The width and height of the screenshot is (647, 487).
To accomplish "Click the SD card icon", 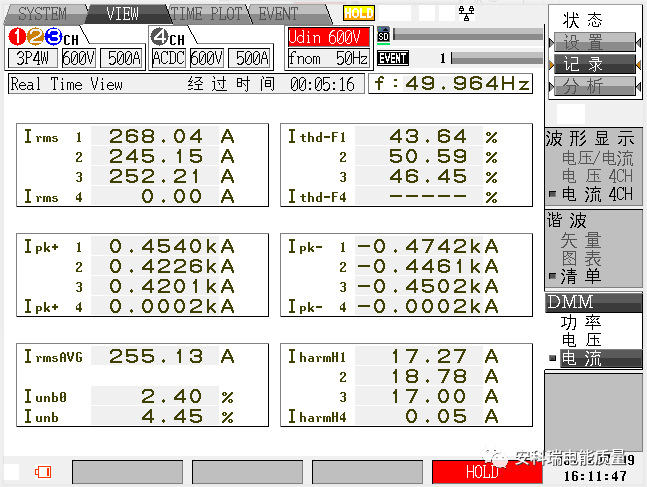I will [383, 35].
